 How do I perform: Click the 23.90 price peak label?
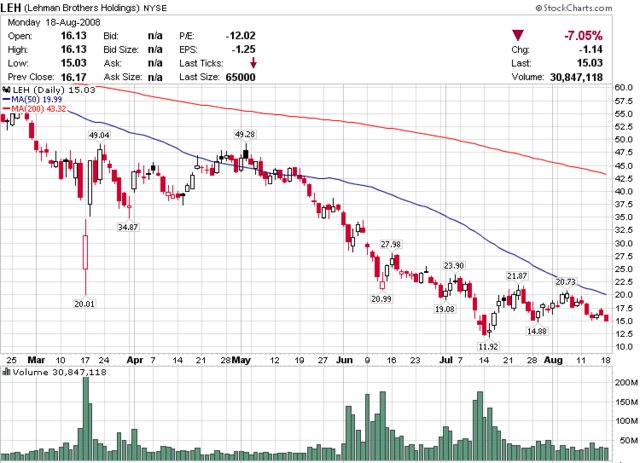[454, 266]
